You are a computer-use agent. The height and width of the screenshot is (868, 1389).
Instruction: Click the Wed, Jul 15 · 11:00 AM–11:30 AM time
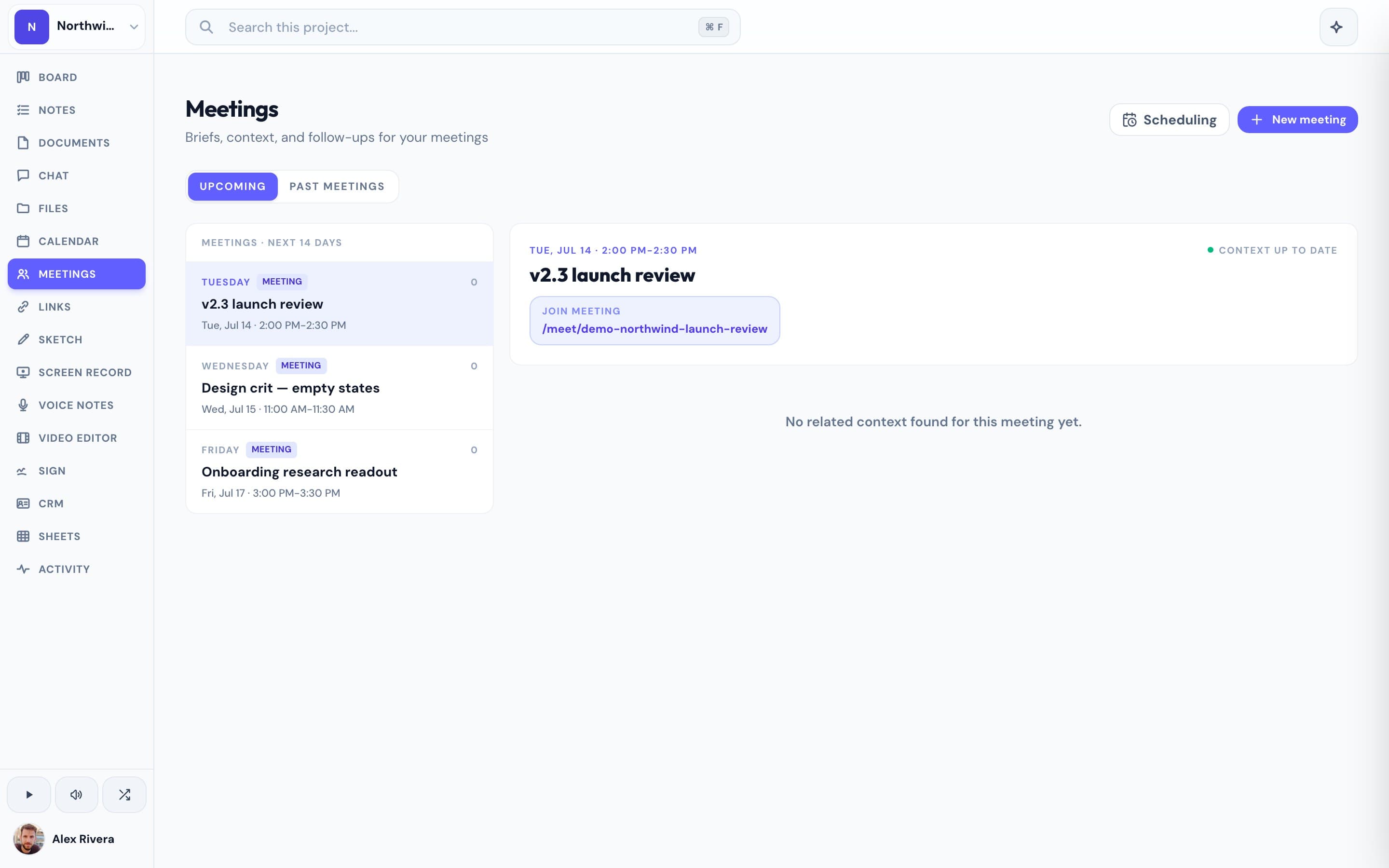click(278, 409)
